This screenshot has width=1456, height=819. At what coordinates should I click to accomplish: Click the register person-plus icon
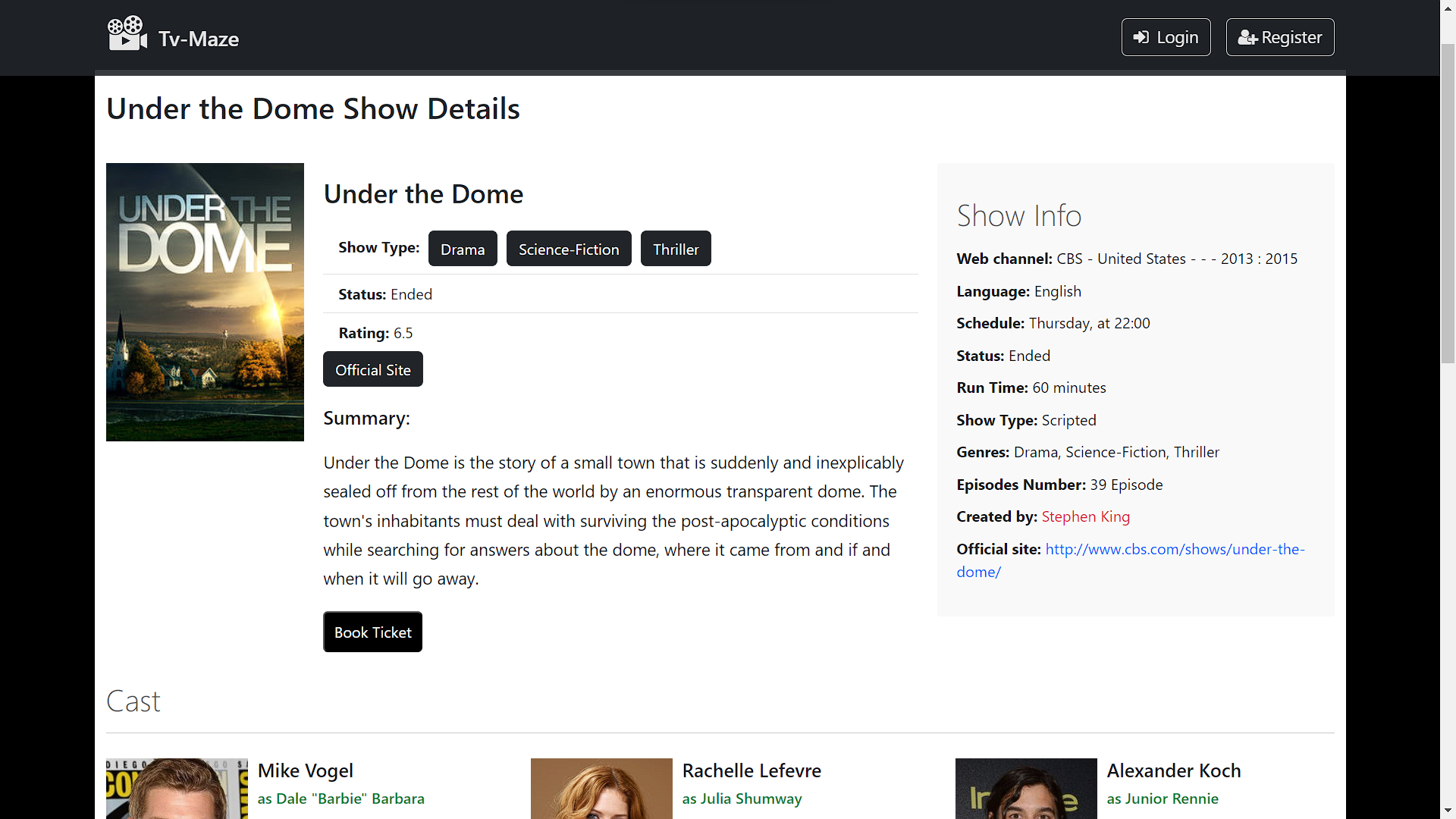tap(1248, 37)
